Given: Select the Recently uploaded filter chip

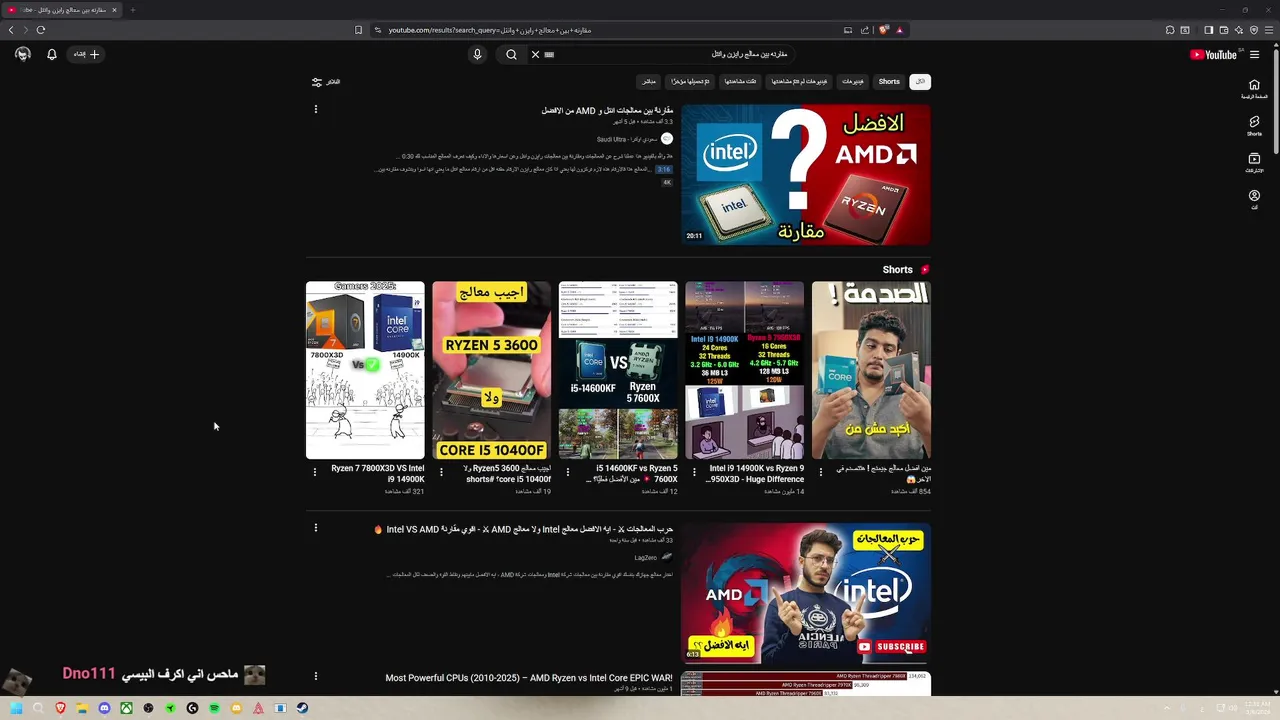Looking at the screenshot, I should 690,82.
